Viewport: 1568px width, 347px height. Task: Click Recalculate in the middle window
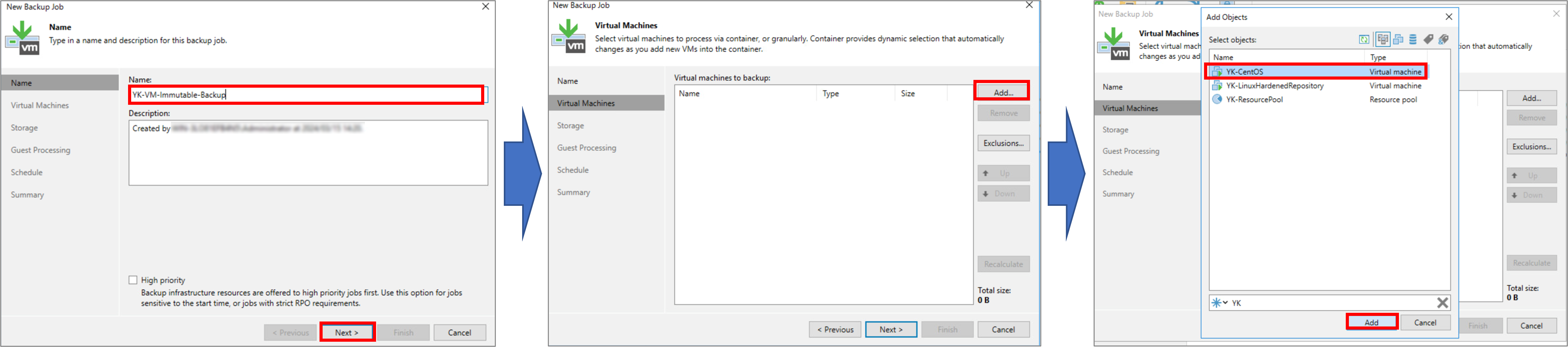(1003, 264)
